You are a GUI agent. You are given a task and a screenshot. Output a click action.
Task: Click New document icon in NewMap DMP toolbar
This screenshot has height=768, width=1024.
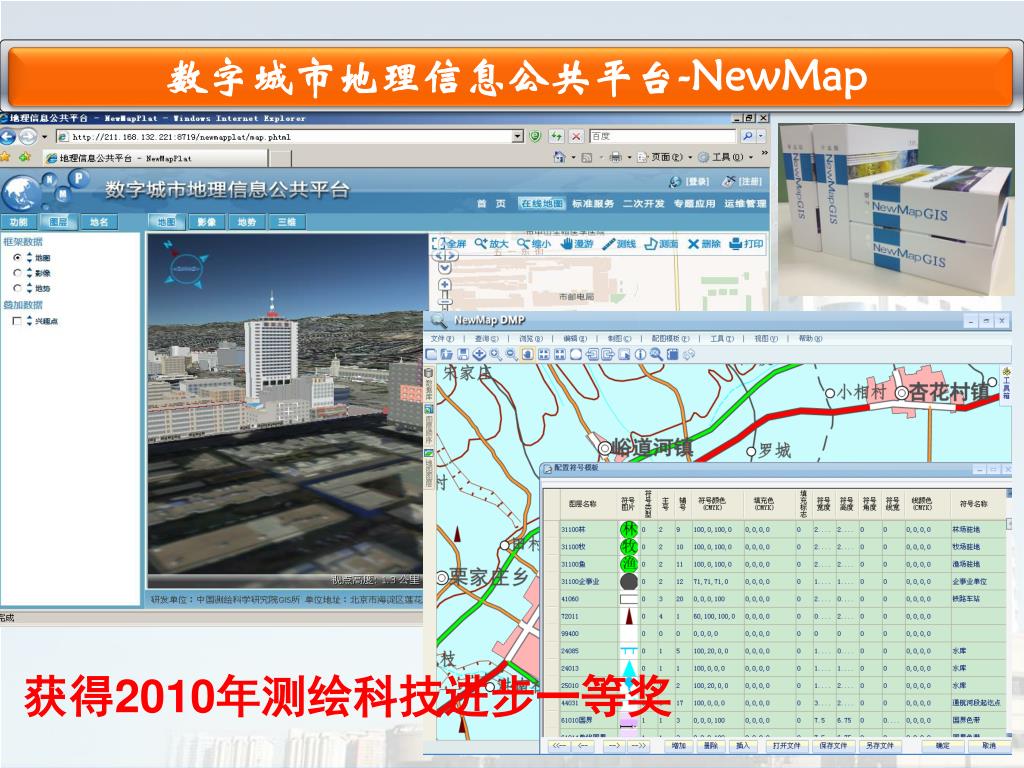431,355
